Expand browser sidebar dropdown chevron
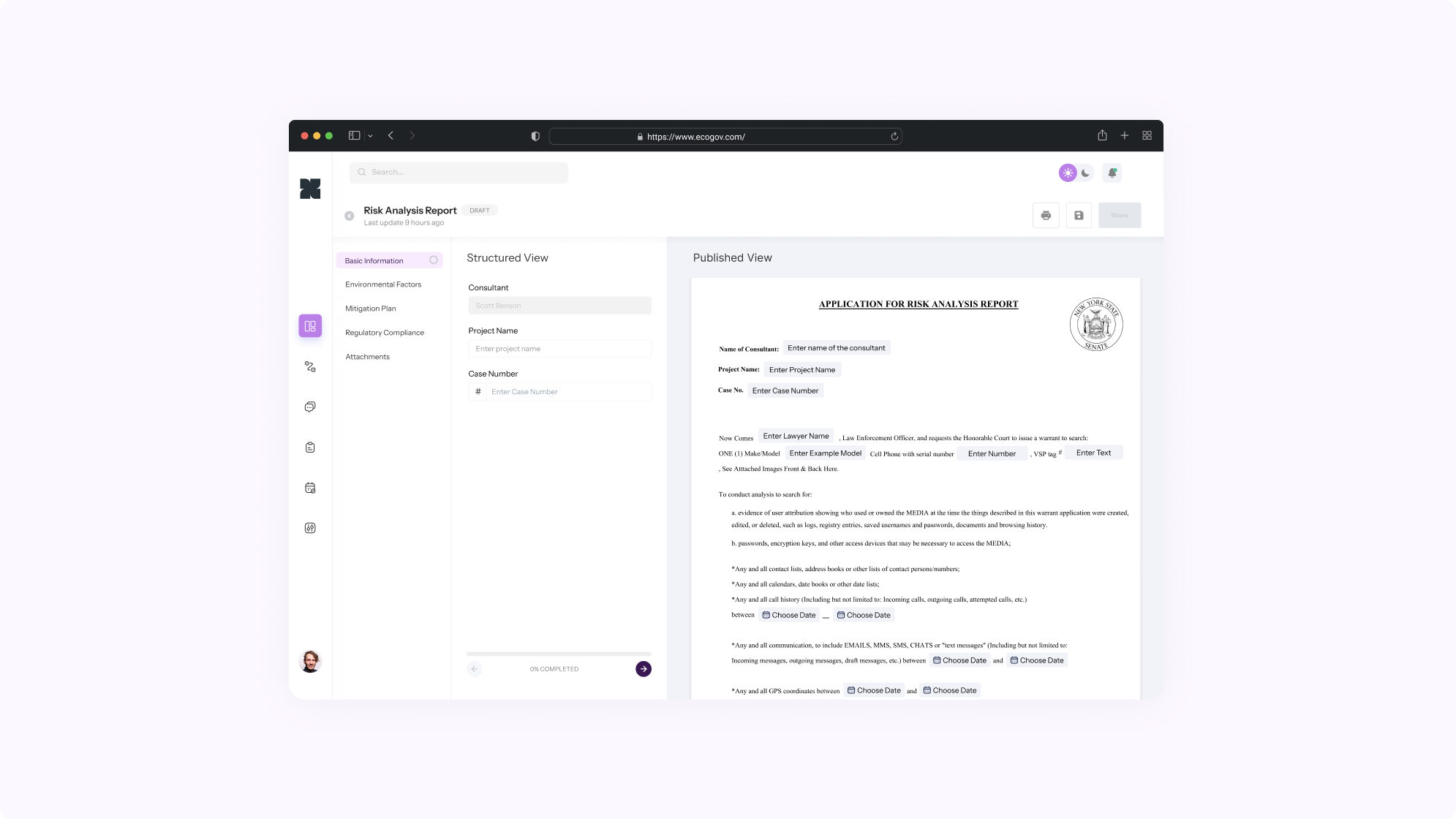 (370, 136)
